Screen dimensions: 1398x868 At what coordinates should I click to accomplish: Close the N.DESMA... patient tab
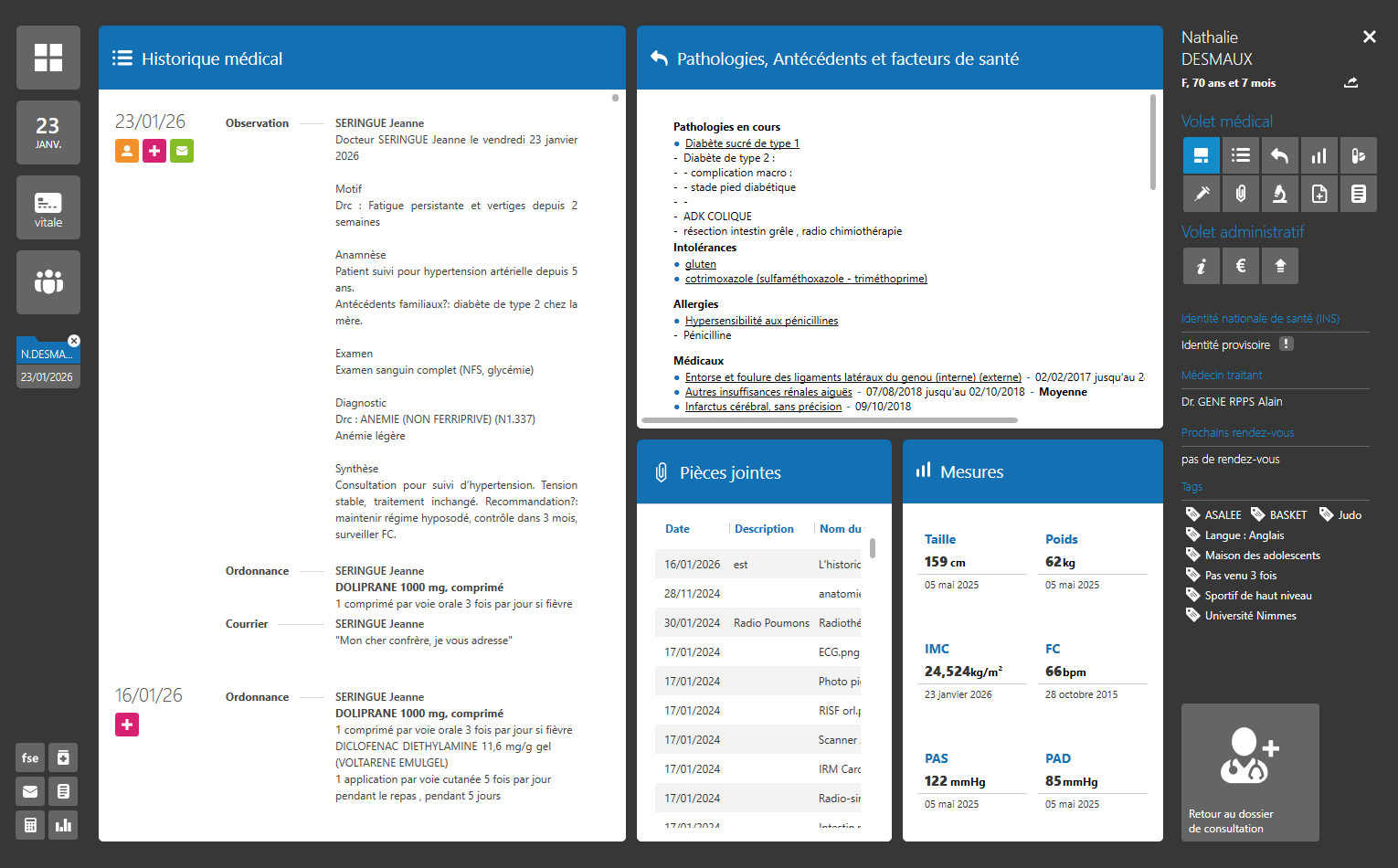pyautogui.click(x=74, y=341)
